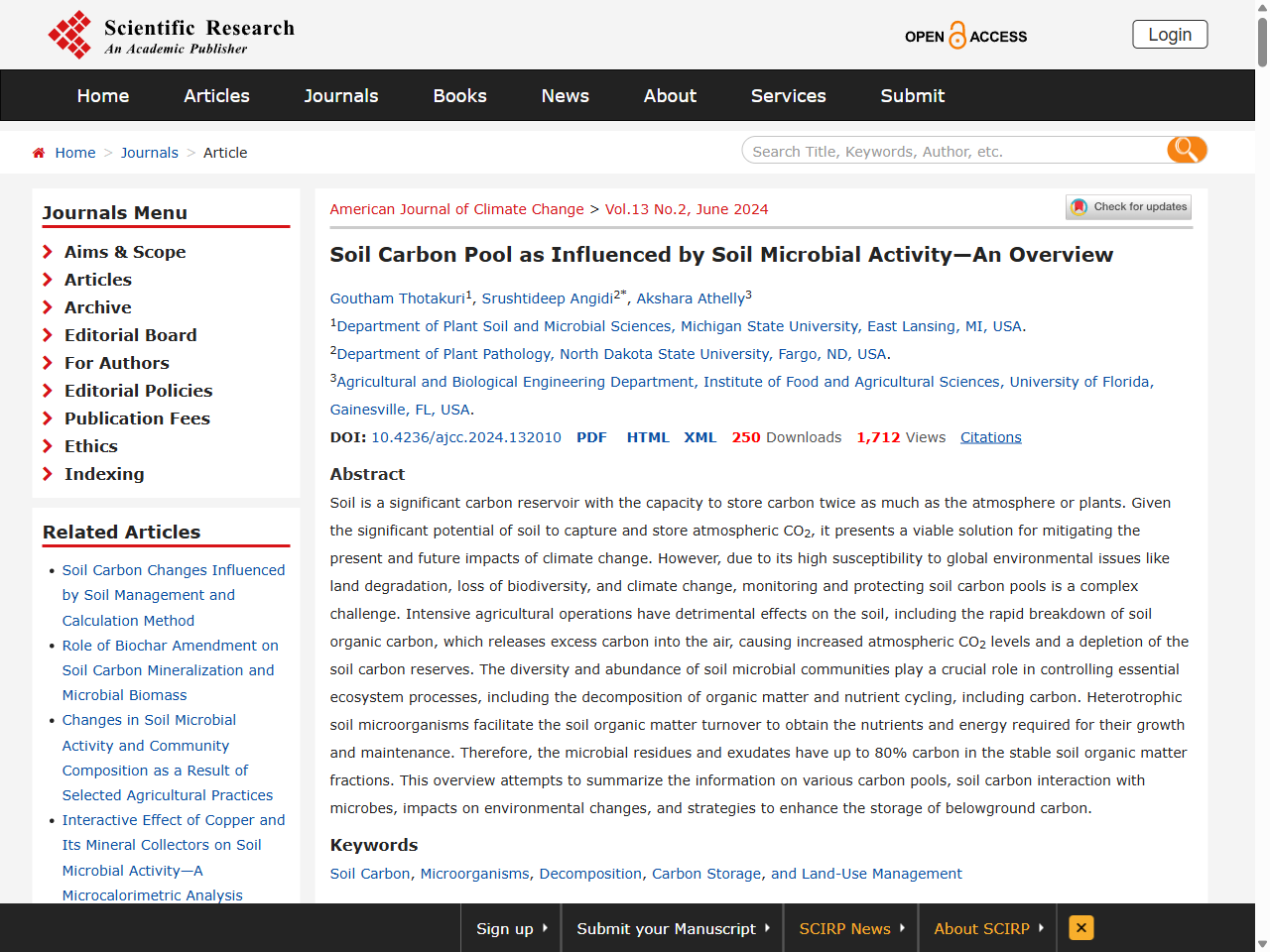Click the orange search magnifier icon
The height and width of the screenshot is (952, 1270).
click(x=1186, y=150)
